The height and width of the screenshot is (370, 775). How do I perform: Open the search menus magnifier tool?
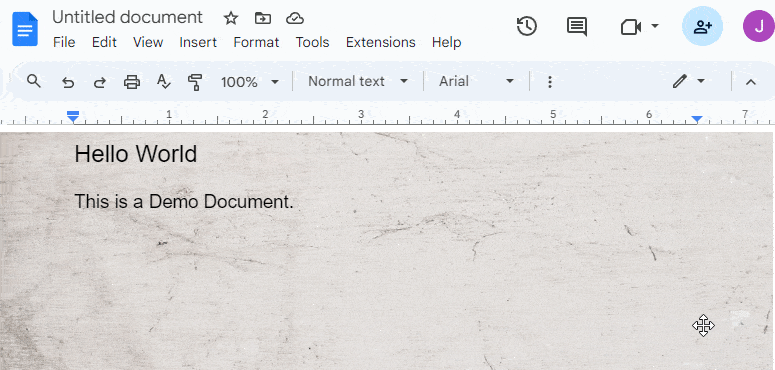[x=34, y=81]
